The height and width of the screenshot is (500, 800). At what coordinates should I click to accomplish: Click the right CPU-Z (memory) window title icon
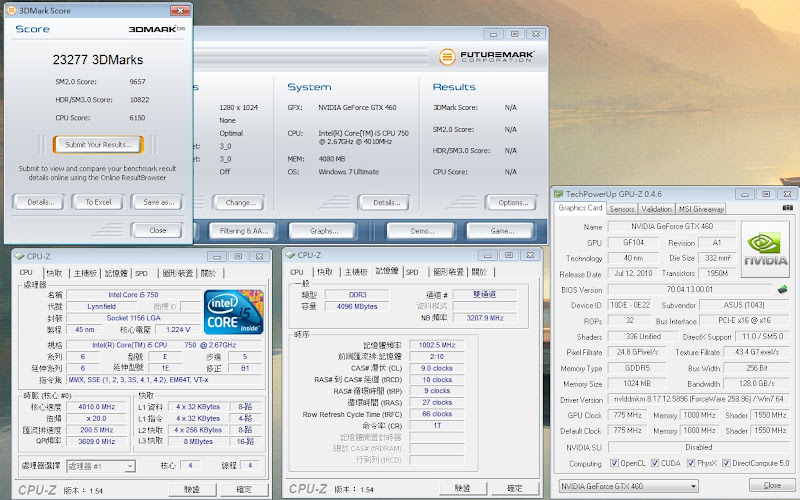pyautogui.click(x=290, y=255)
